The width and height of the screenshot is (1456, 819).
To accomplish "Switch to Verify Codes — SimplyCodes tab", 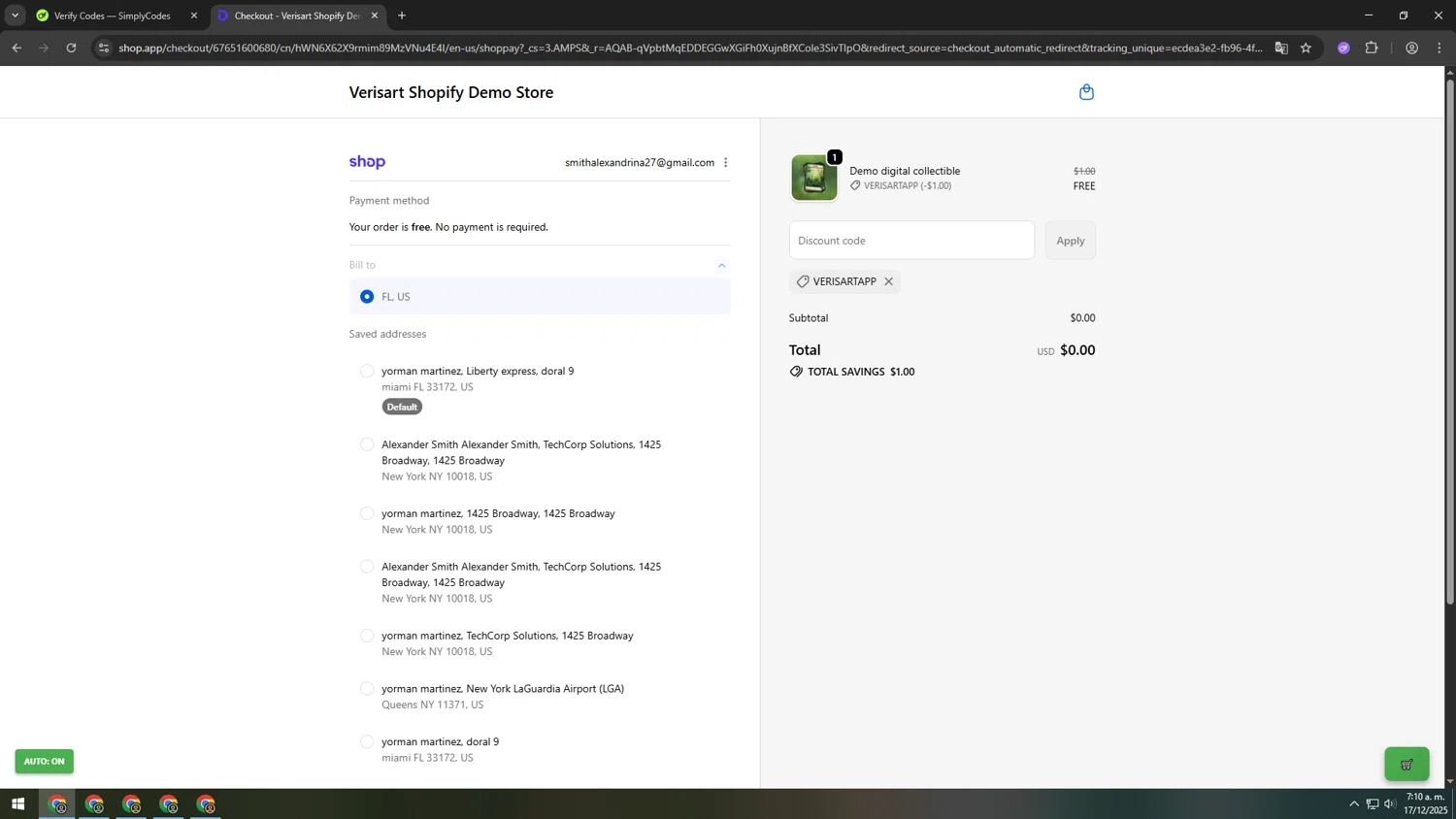I will click(115, 16).
